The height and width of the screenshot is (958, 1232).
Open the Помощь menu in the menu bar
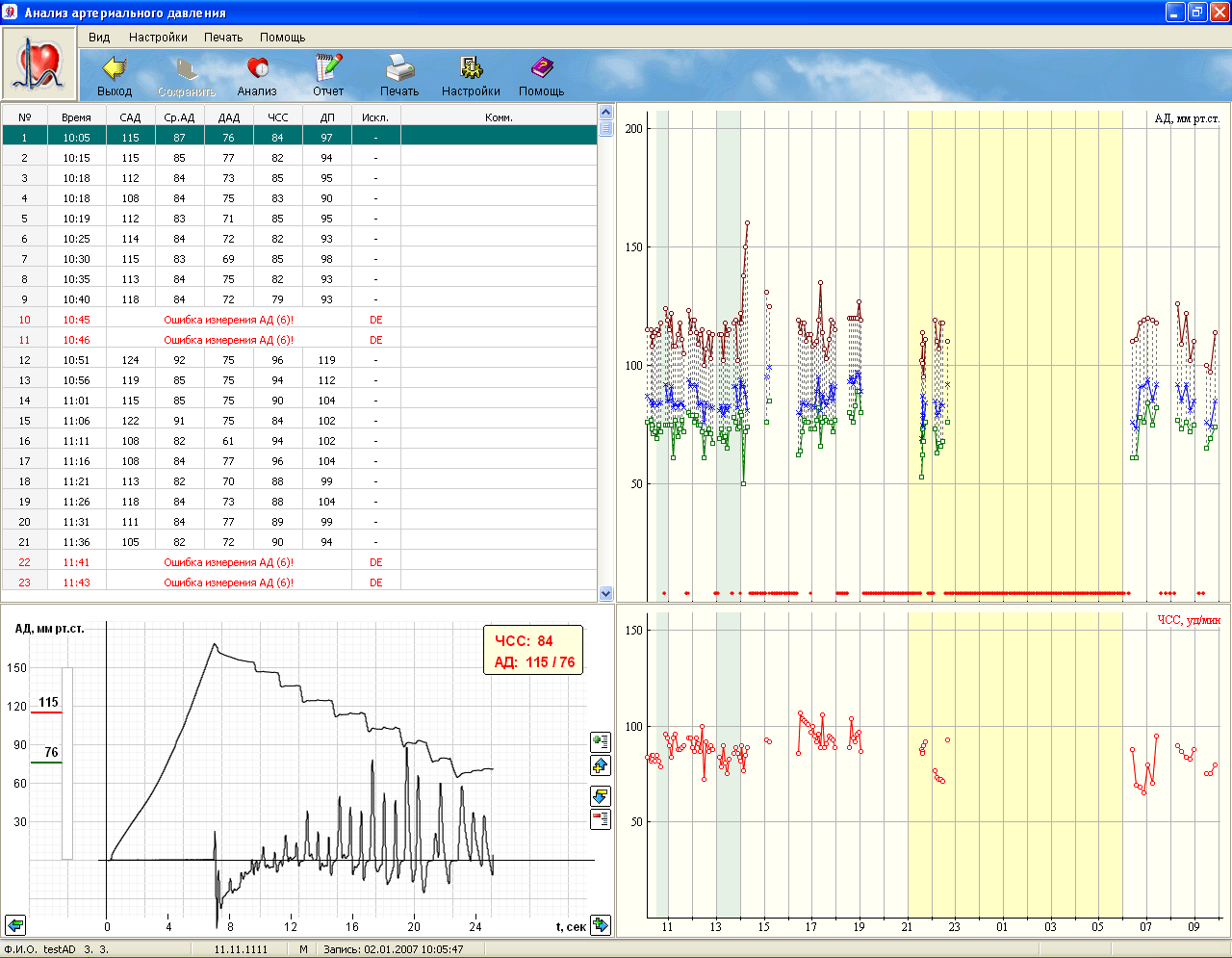click(282, 38)
